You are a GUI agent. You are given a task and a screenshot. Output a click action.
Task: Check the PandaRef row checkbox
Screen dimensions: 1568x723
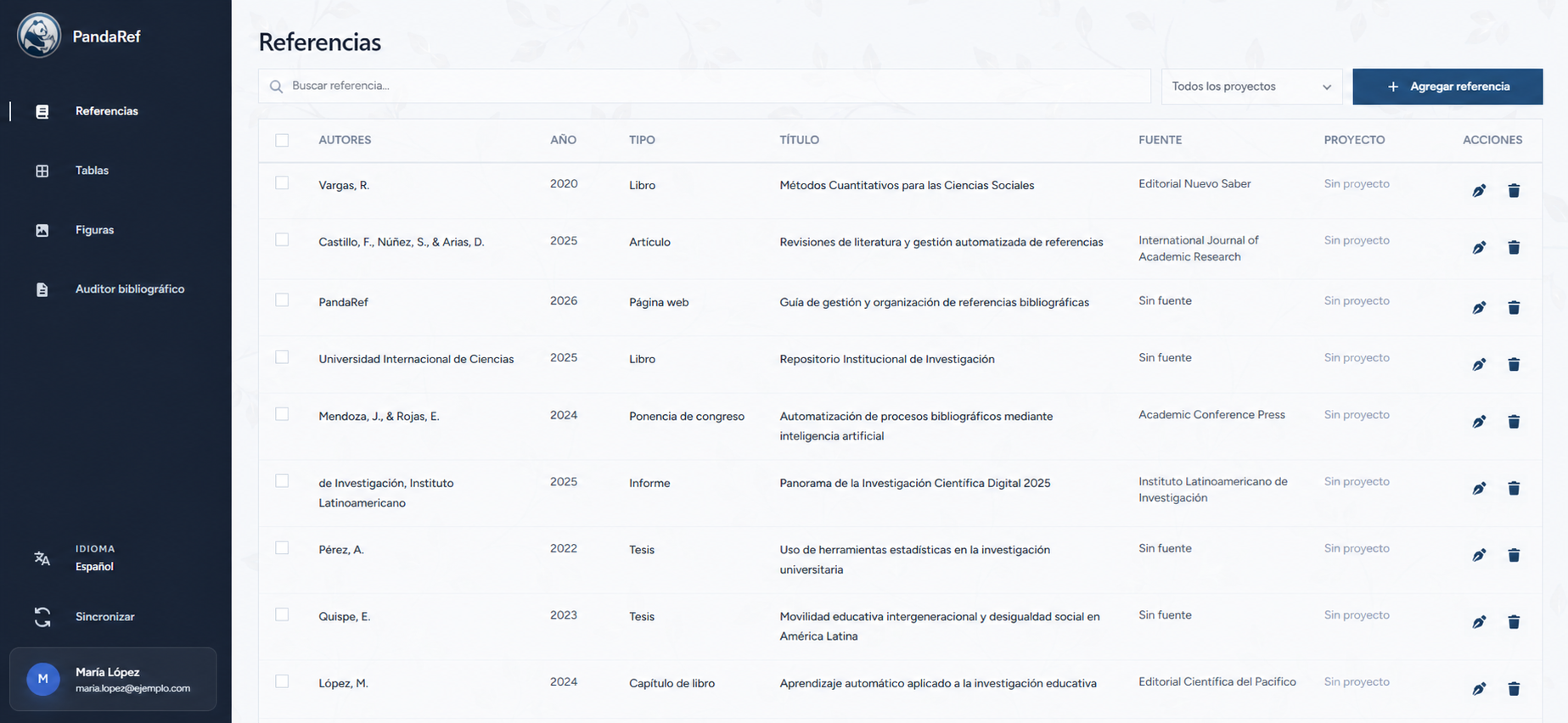(x=282, y=300)
